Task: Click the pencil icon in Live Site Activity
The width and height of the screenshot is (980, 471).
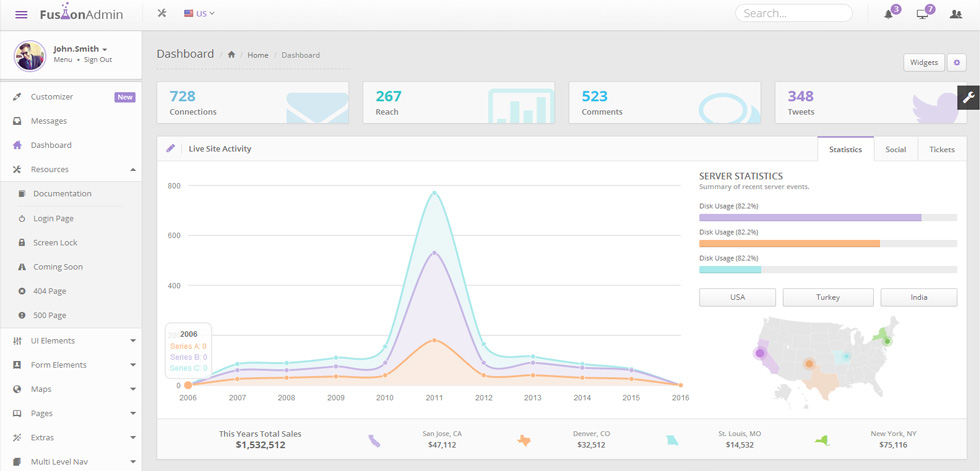Action: tap(170, 149)
